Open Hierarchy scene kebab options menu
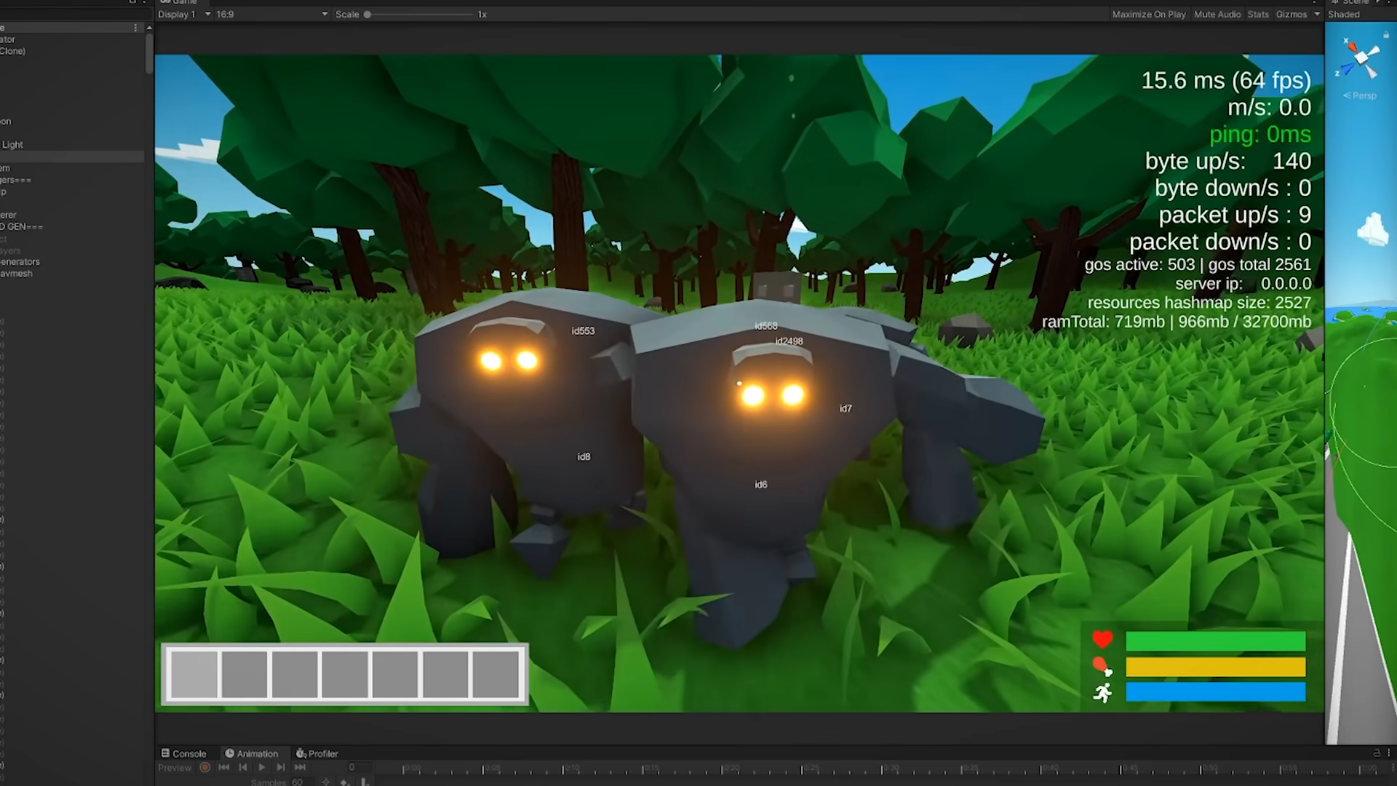The width and height of the screenshot is (1397, 786). (136, 28)
